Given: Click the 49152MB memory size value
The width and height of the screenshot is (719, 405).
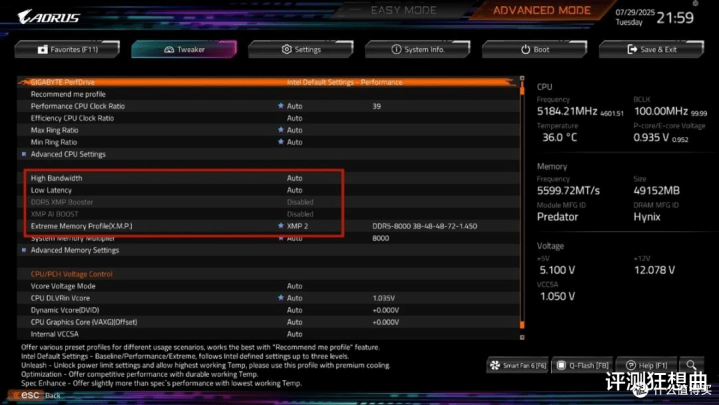Looking at the screenshot, I should [x=656, y=190].
